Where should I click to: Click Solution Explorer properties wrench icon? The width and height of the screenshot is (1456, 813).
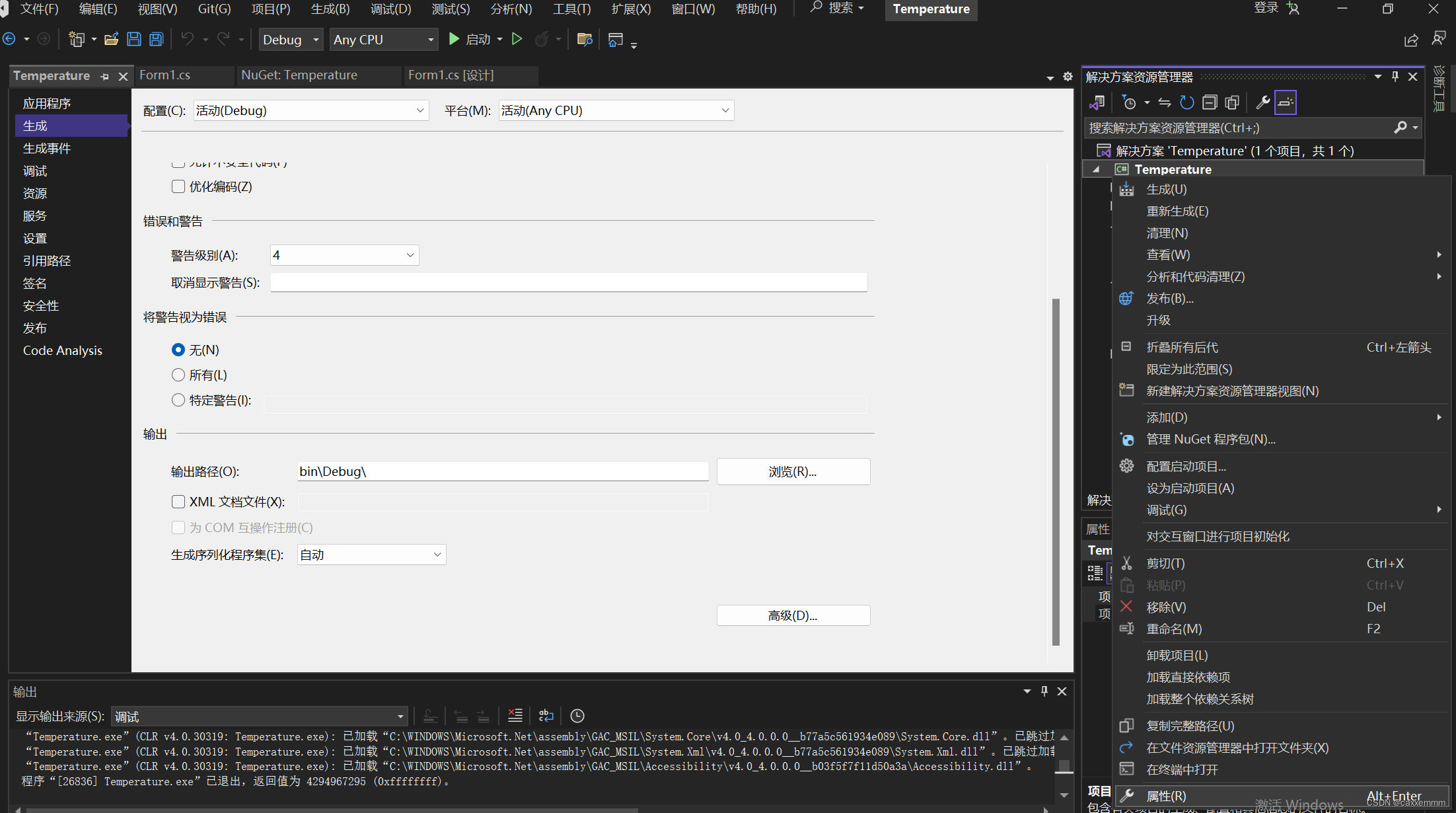click(1262, 102)
